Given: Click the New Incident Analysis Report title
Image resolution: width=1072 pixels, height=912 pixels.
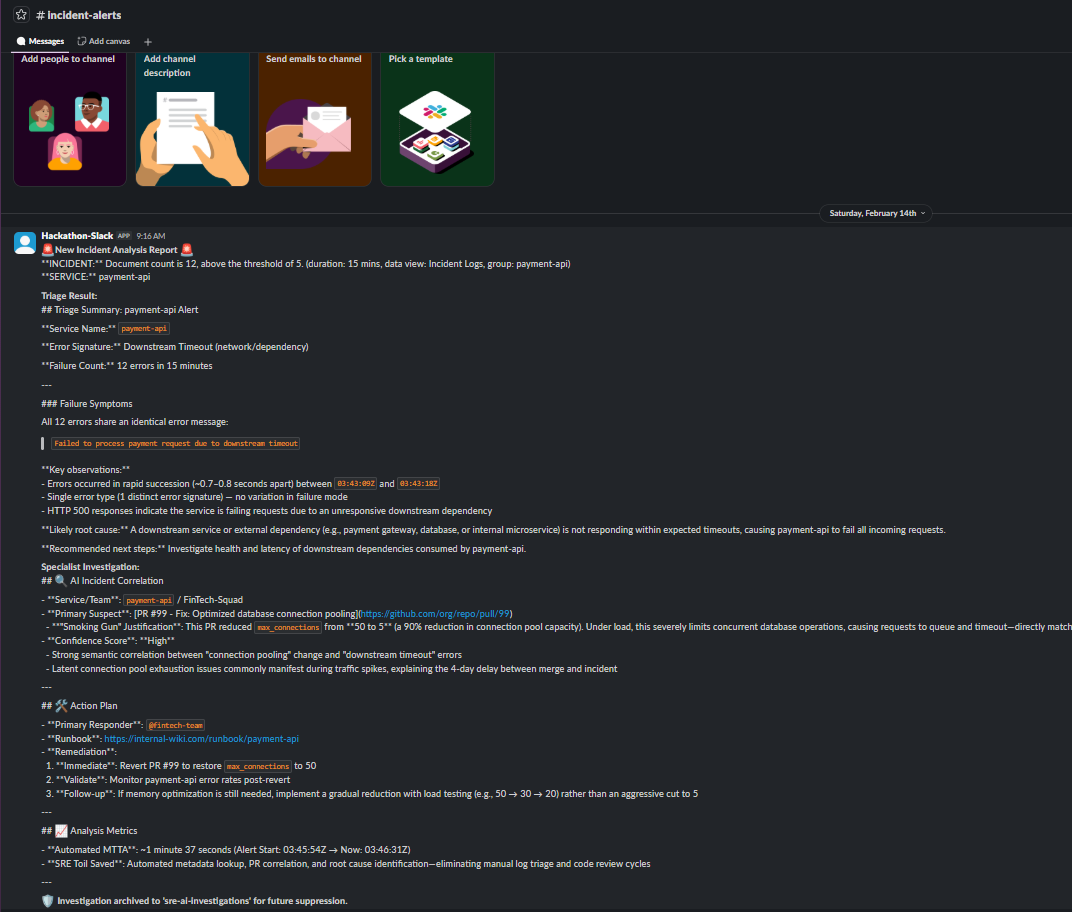Looking at the screenshot, I should coord(116,250).
